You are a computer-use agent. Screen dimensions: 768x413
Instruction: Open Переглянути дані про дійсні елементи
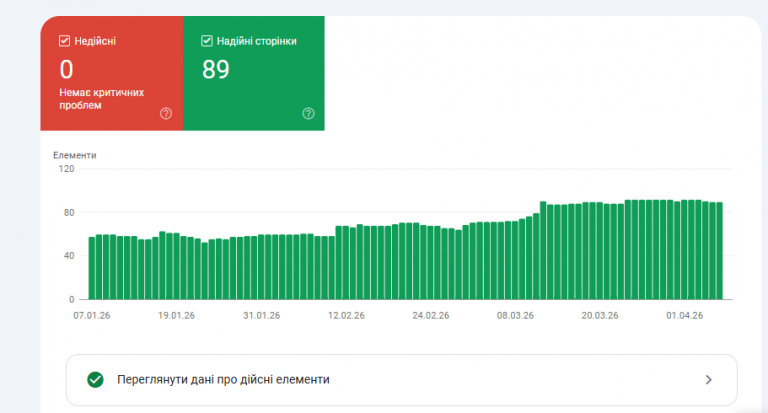(402, 380)
